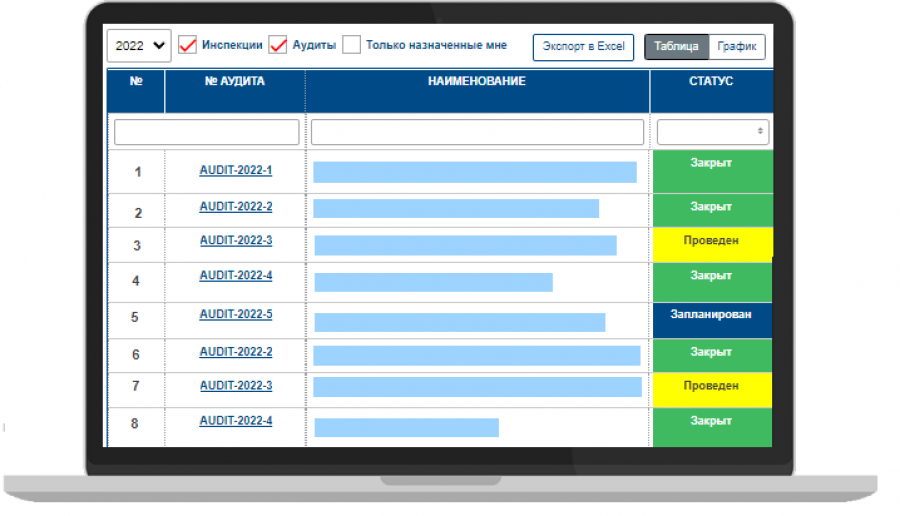Click the НАИМЕНОВАНИЕ column header
Viewport: 900px width, 516px height.
[477, 82]
